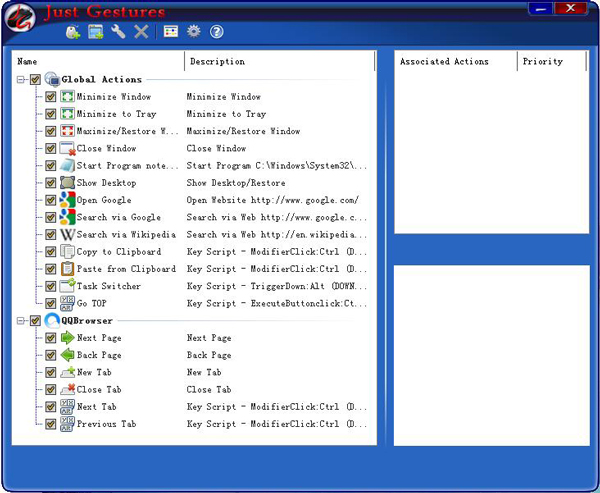Click the X delete icon in toolbar
This screenshot has height=493, width=600.
coord(141,32)
